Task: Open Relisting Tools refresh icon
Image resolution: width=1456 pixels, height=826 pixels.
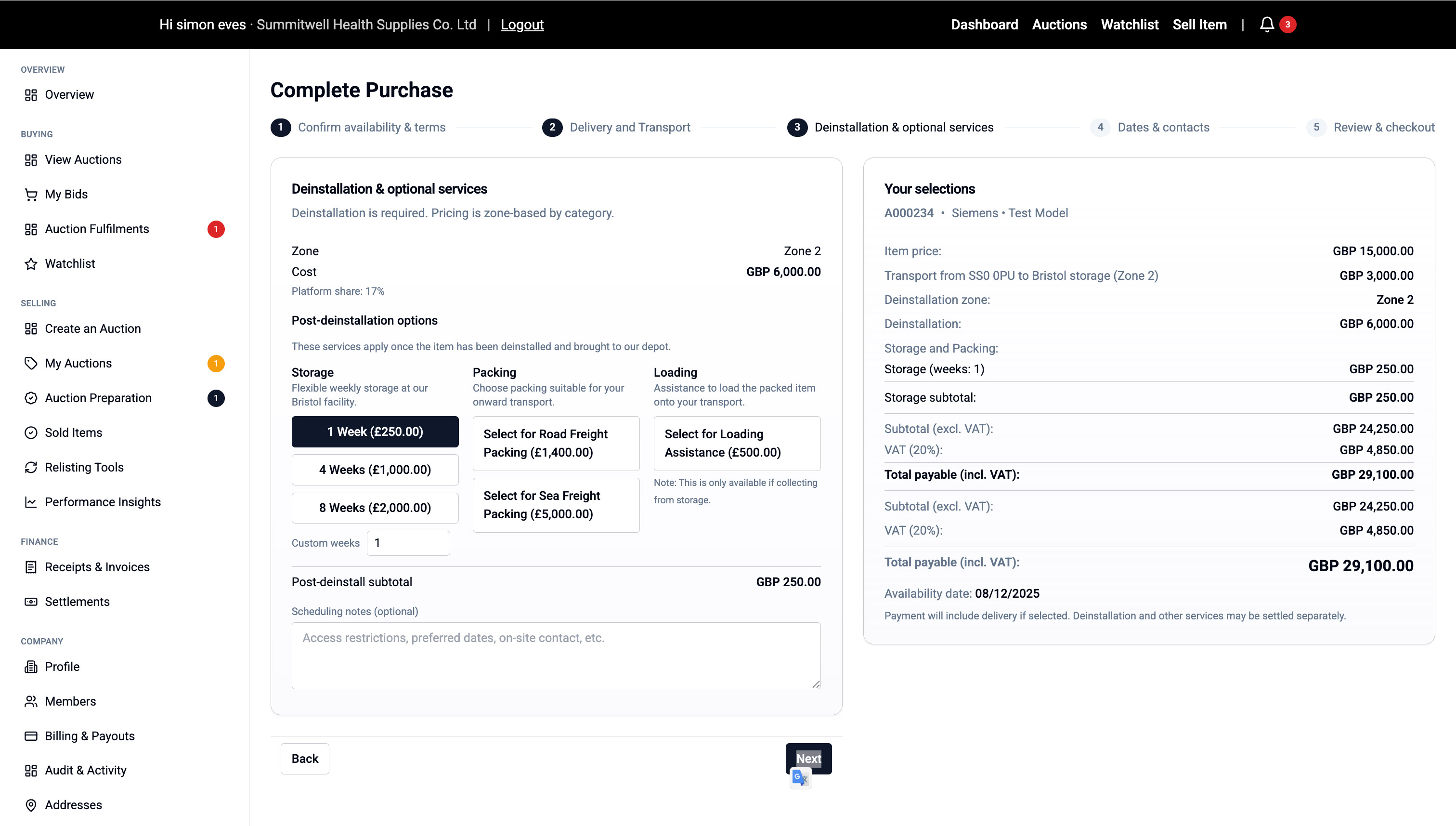Action: coord(31,468)
